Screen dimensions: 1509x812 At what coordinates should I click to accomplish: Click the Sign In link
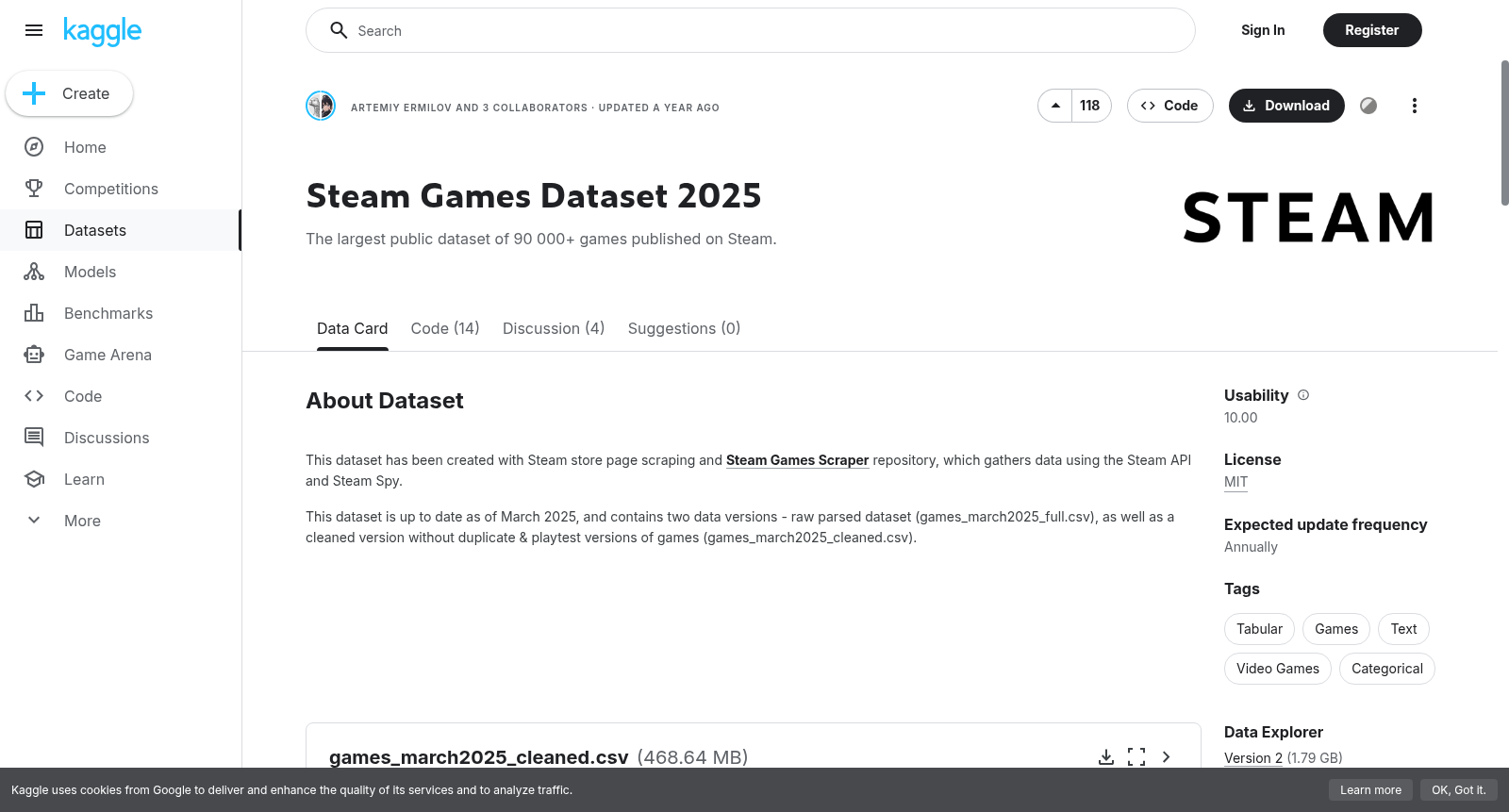(1263, 30)
